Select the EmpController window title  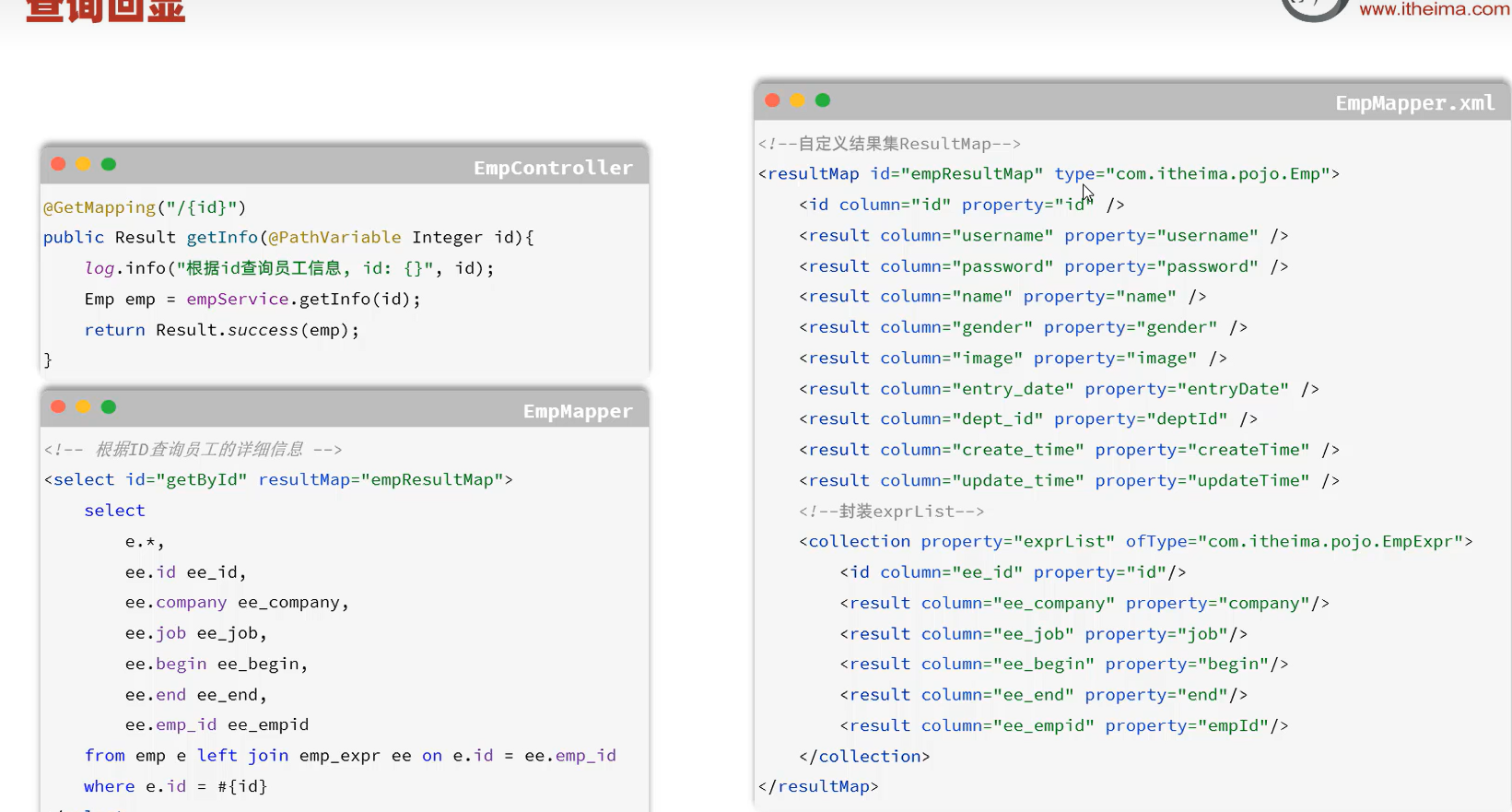[553, 168]
